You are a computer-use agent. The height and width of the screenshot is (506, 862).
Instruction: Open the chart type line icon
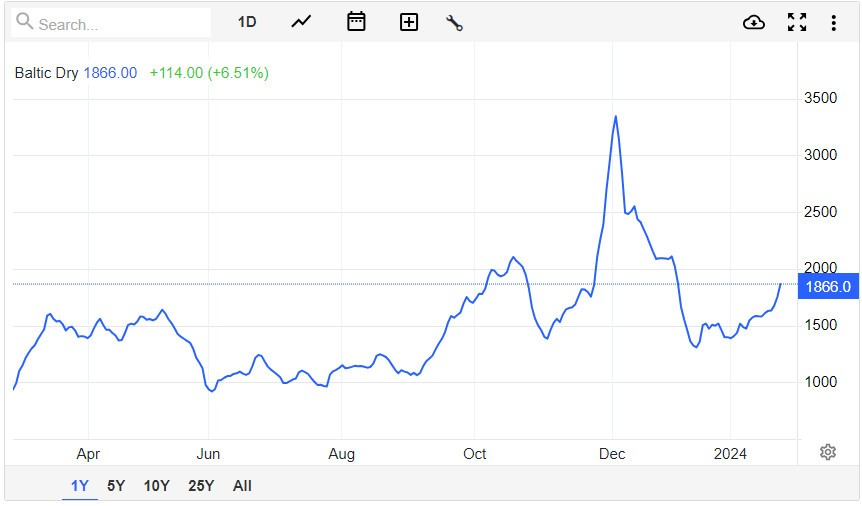click(302, 22)
